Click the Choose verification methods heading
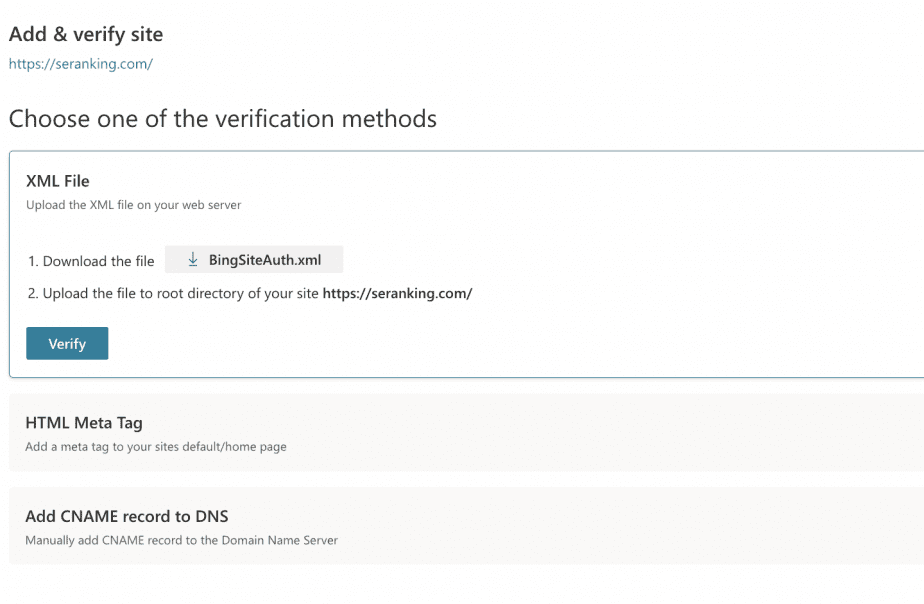This screenshot has height=604, width=924. (222, 118)
